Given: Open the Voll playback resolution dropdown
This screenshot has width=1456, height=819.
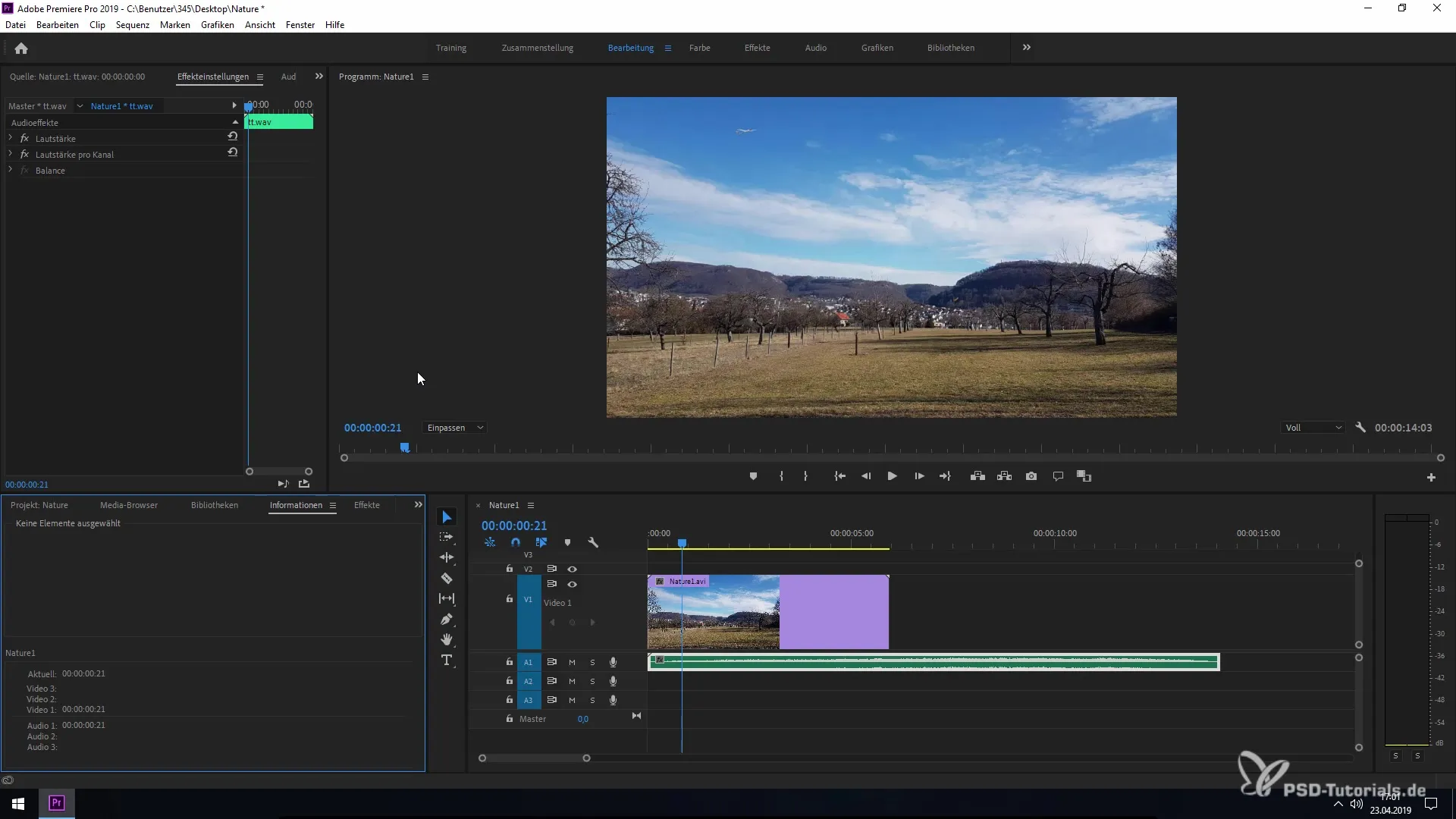Looking at the screenshot, I should [1313, 428].
